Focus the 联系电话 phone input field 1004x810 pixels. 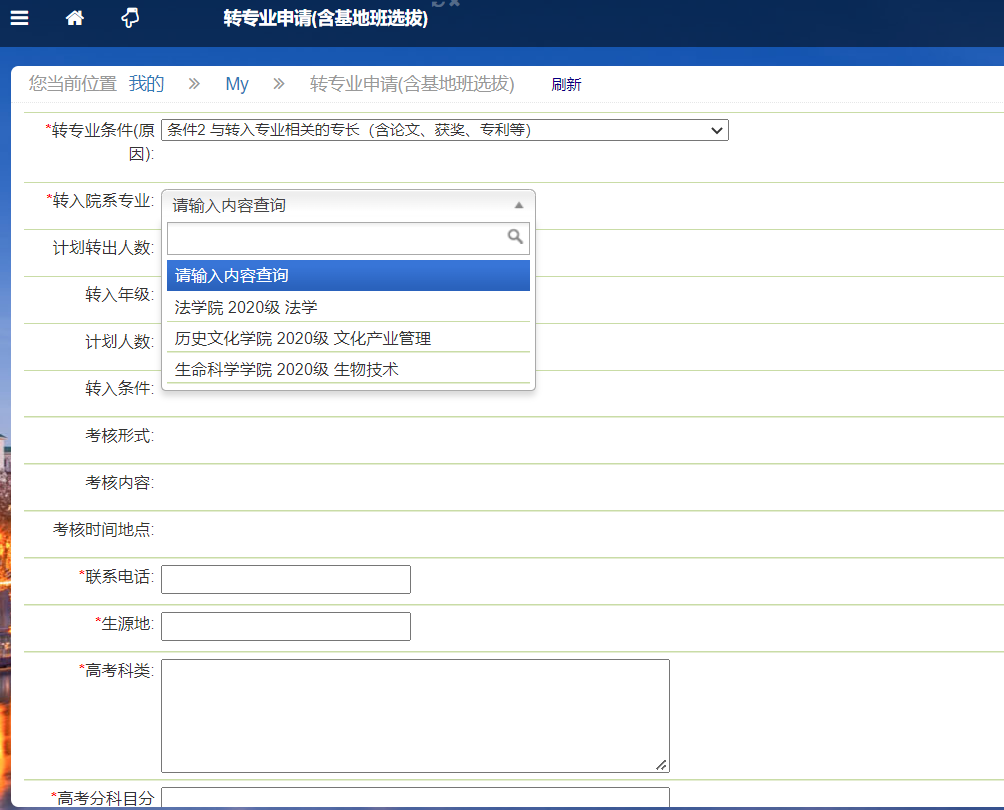[286, 579]
